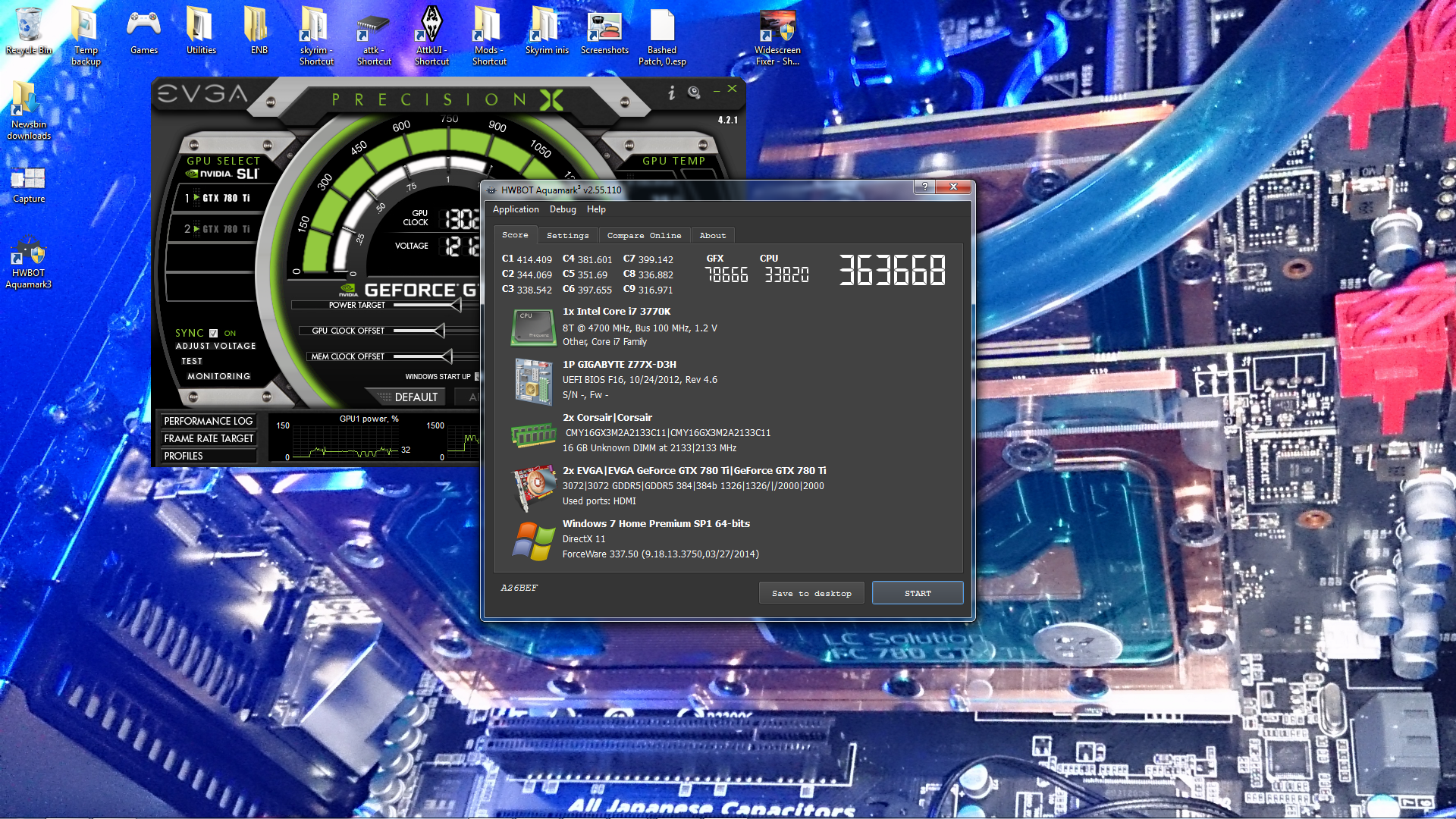This screenshot has height=819, width=1456.
Task: Open FRAME RATE TARGET in Precision X
Action: point(209,438)
